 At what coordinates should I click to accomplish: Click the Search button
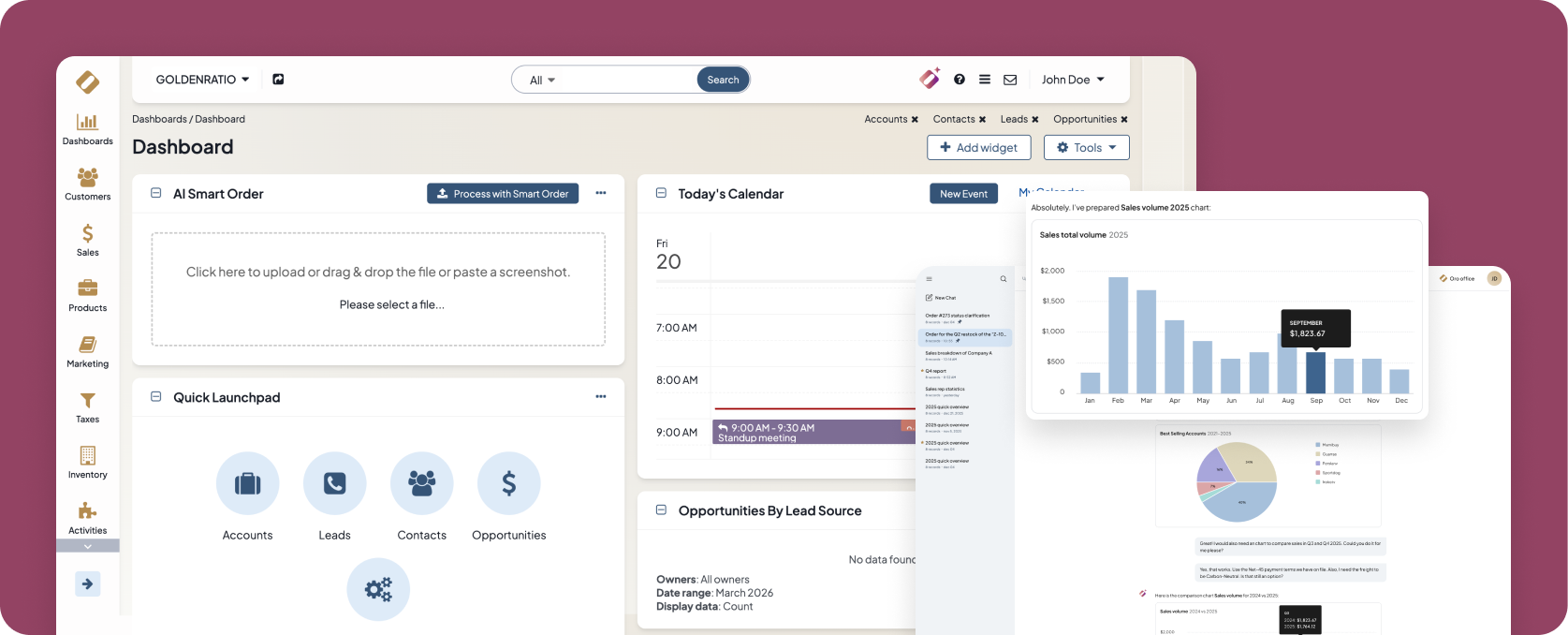tap(724, 80)
